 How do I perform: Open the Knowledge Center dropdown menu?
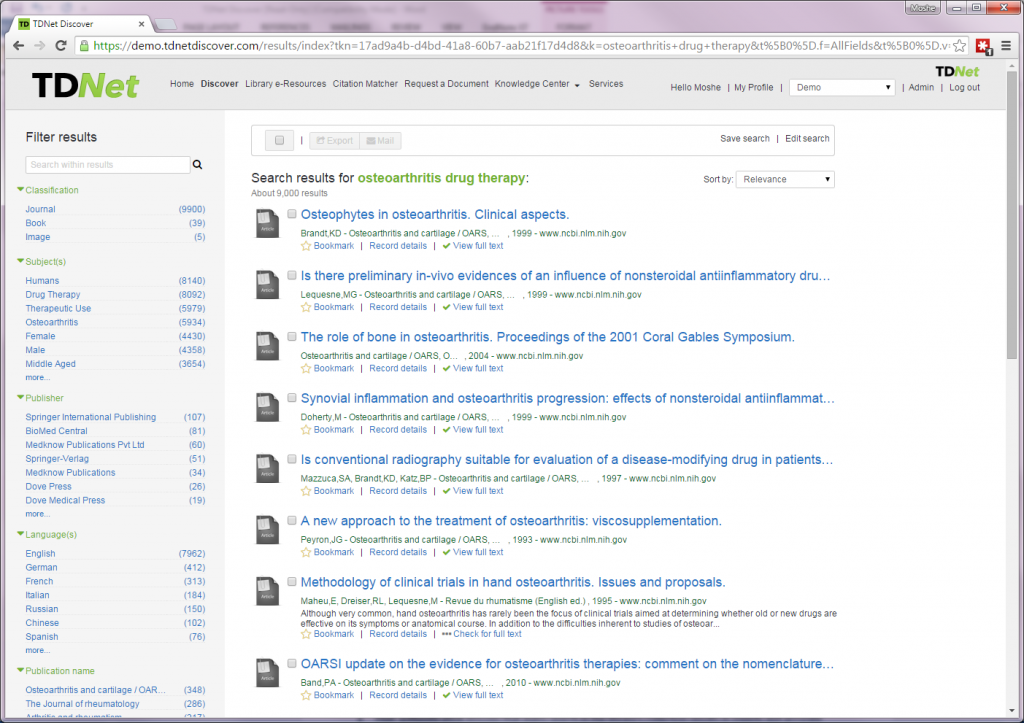tap(537, 84)
